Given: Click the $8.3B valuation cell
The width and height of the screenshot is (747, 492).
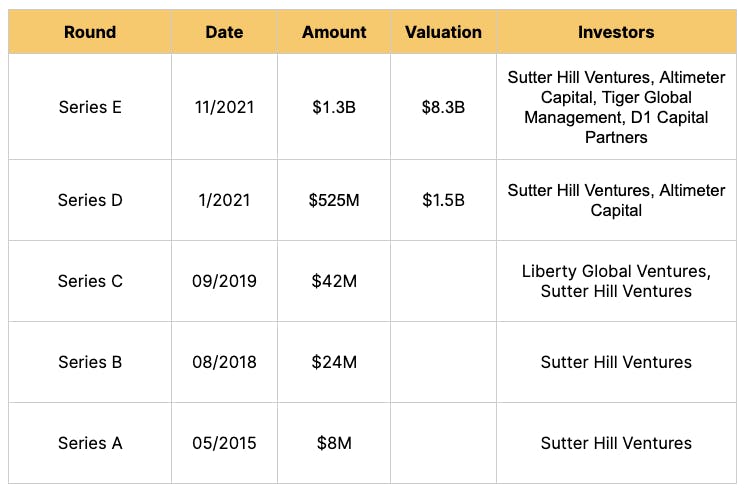Looking at the screenshot, I should [443, 107].
